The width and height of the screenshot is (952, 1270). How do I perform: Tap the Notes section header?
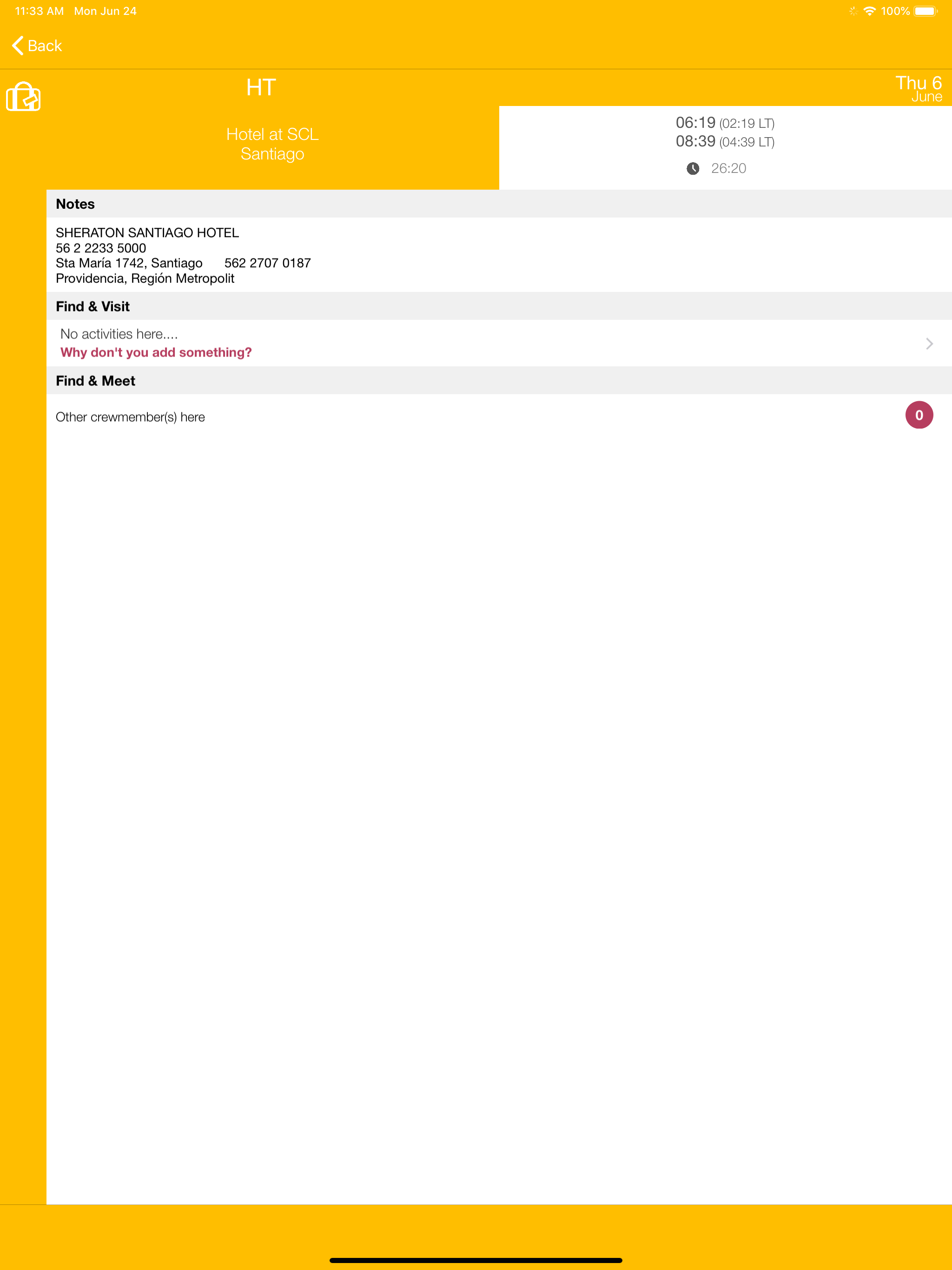click(x=75, y=204)
